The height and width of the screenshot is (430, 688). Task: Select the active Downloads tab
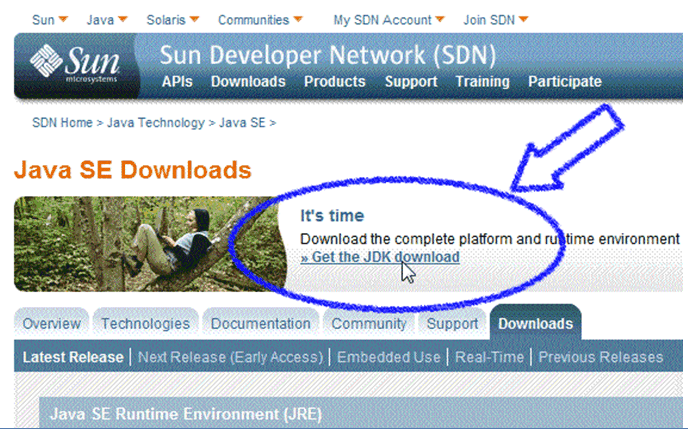[536, 324]
